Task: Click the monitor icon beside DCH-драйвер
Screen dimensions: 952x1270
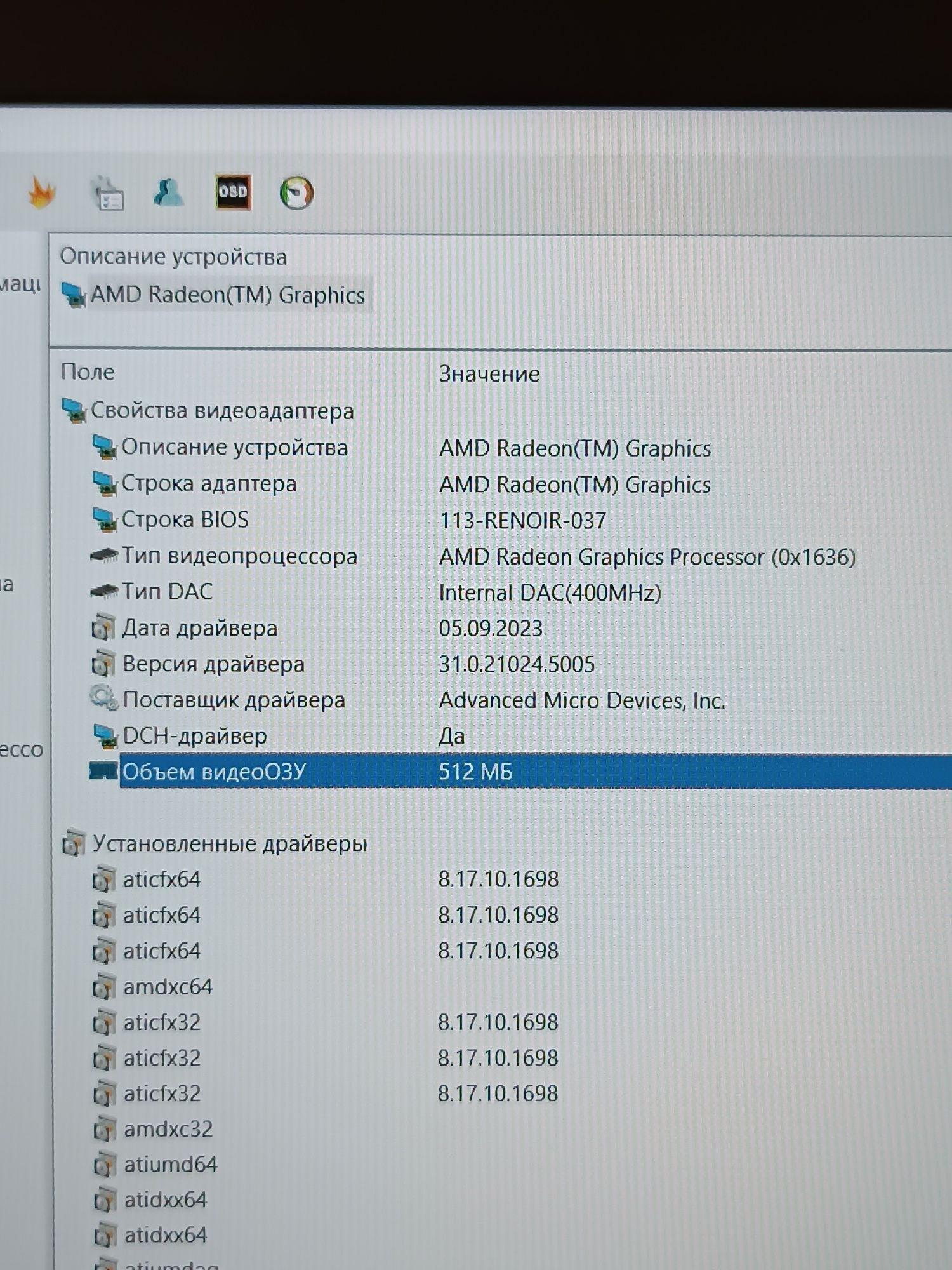Action: (105, 736)
